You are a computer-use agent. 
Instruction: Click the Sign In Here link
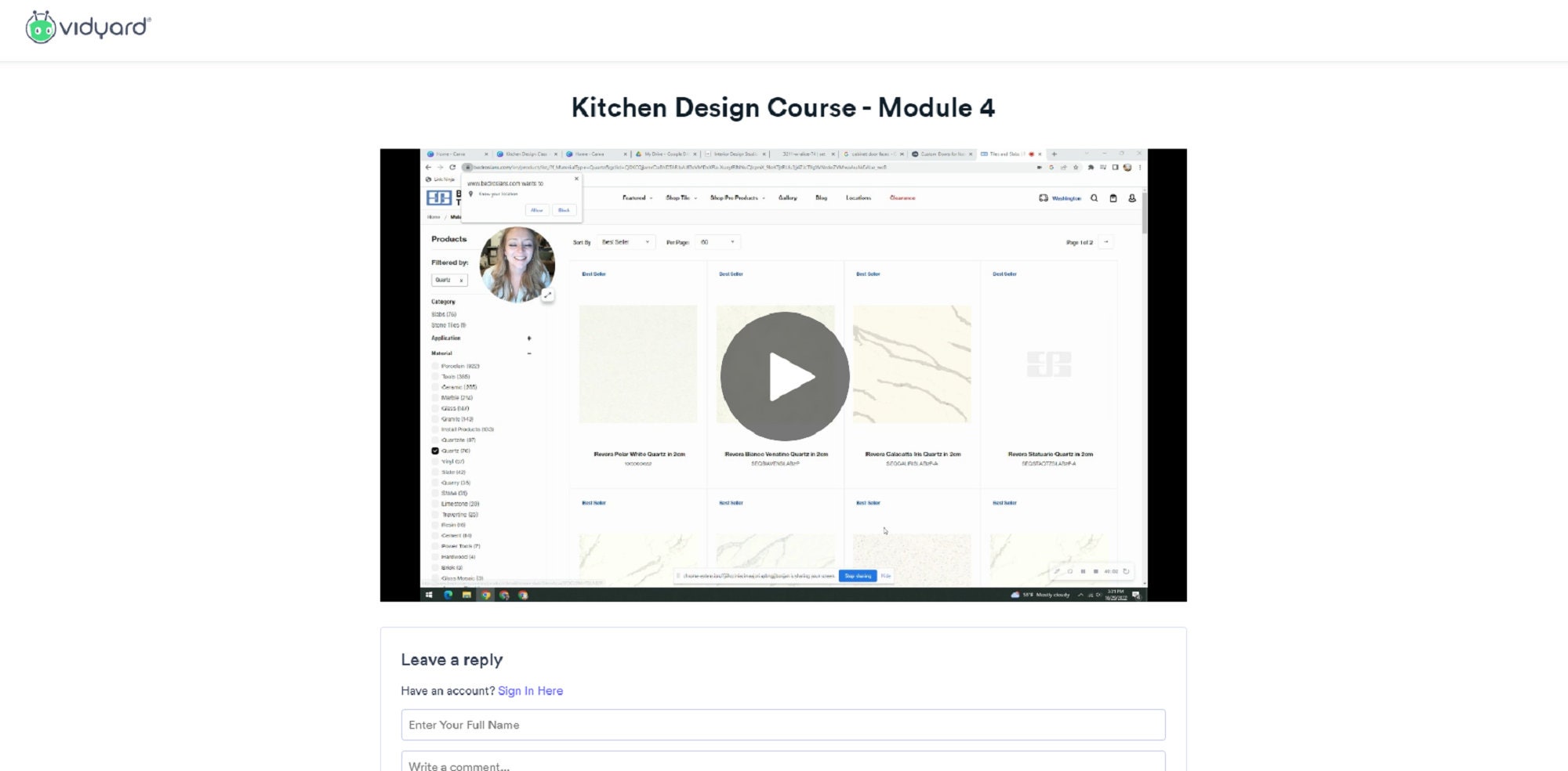(531, 690)
